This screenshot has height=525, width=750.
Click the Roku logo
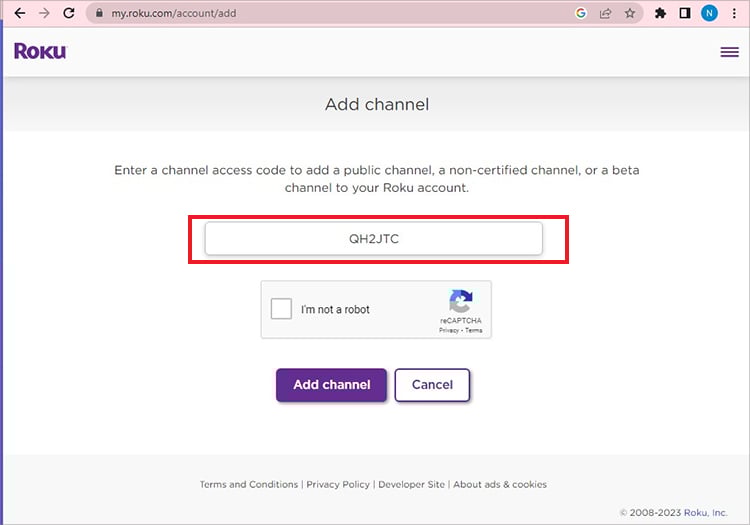click(40, 51)
